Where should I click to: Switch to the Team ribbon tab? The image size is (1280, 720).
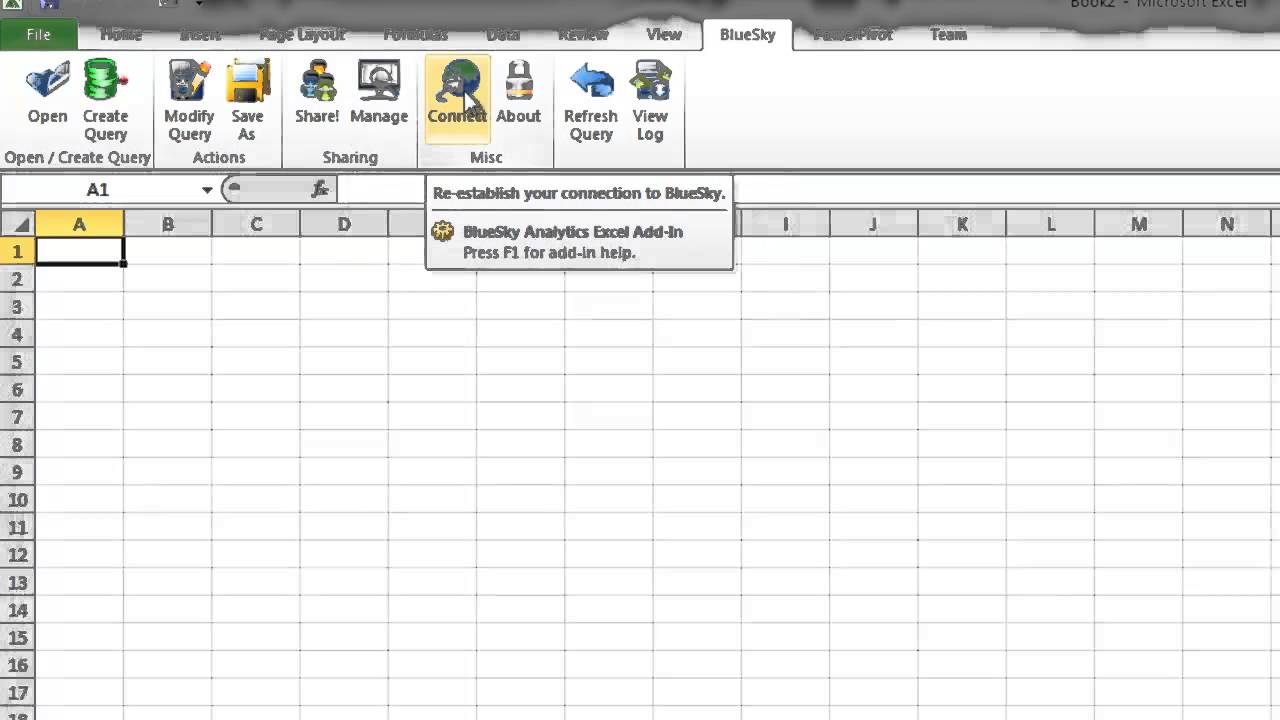click(948, 34)
